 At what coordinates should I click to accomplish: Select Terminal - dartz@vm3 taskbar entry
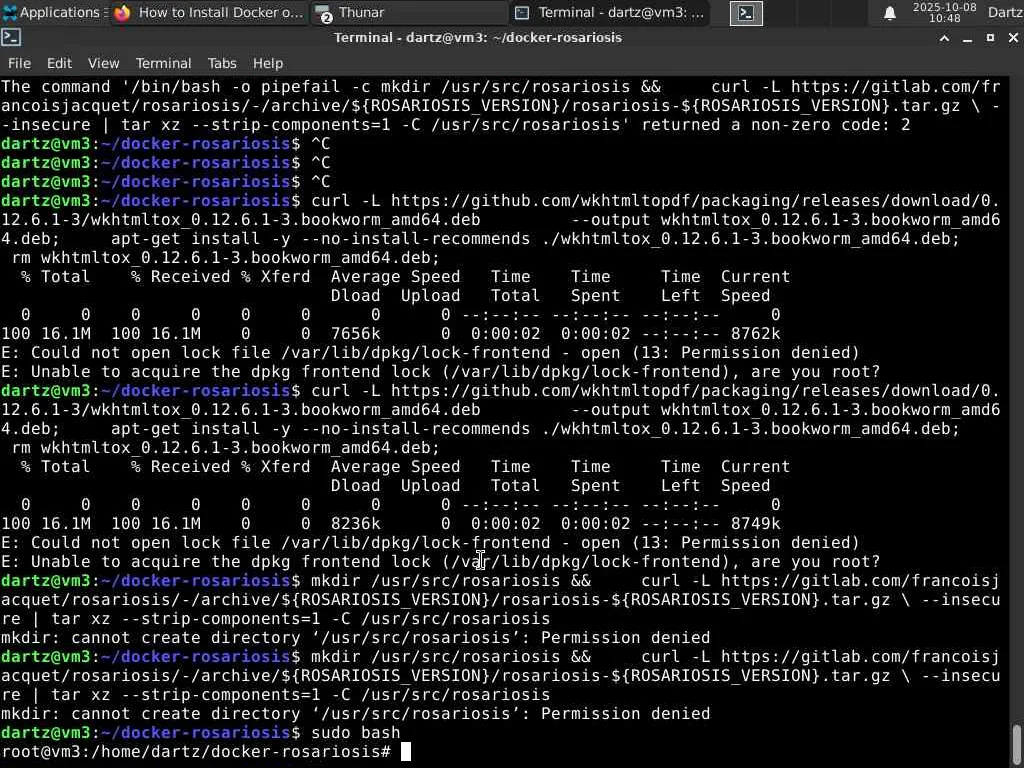[609, 12]
